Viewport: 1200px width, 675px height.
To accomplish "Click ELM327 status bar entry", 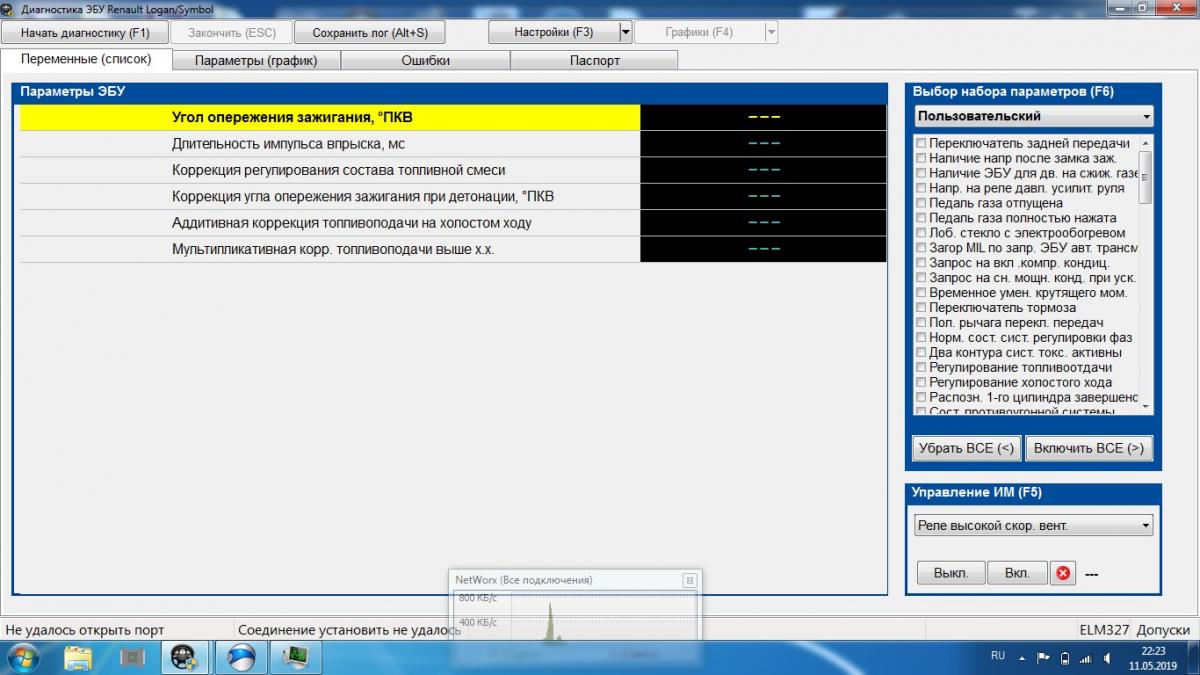I will 1104,630.
